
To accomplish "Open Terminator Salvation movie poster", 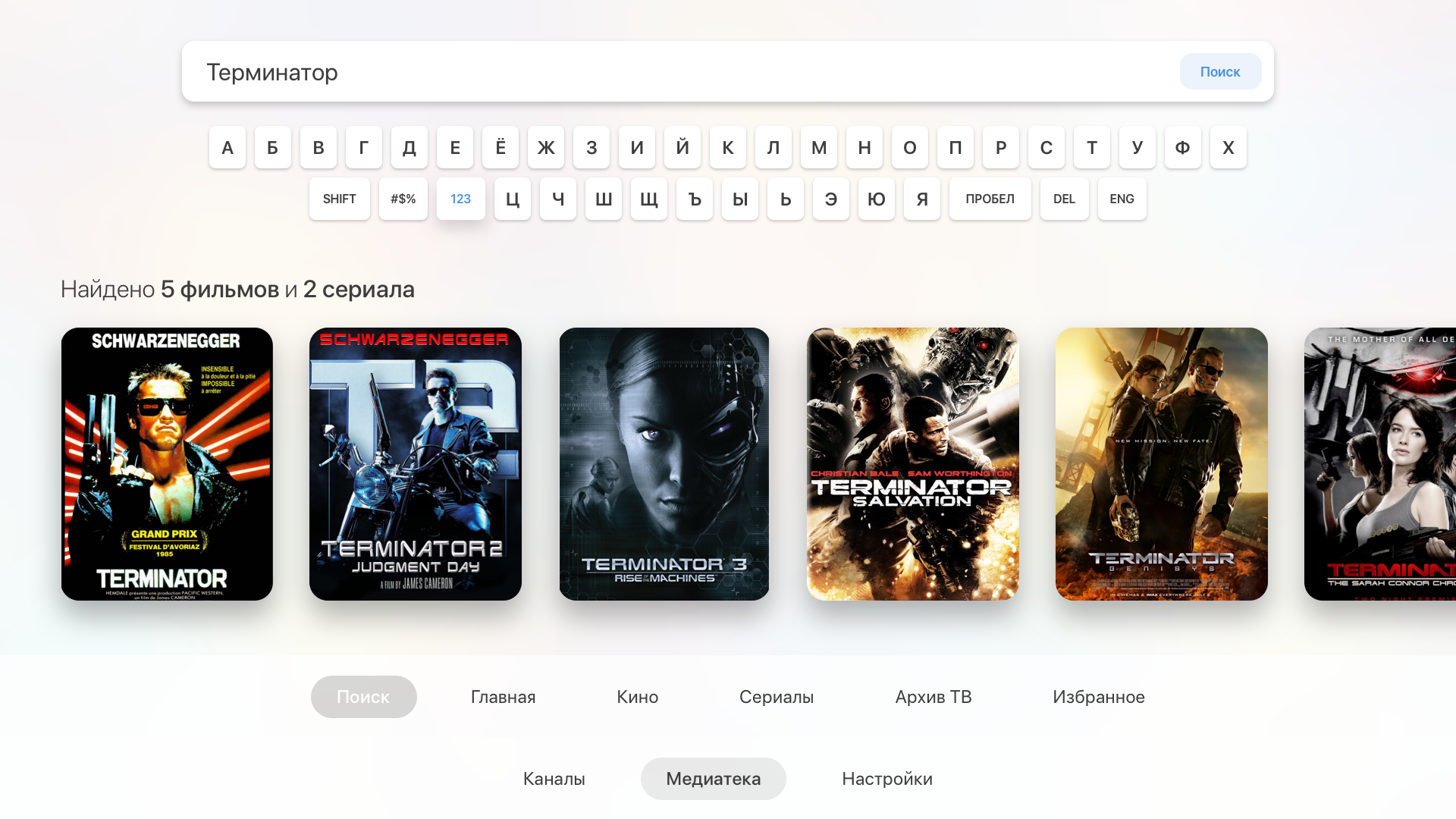I will [x=912, y=464].
